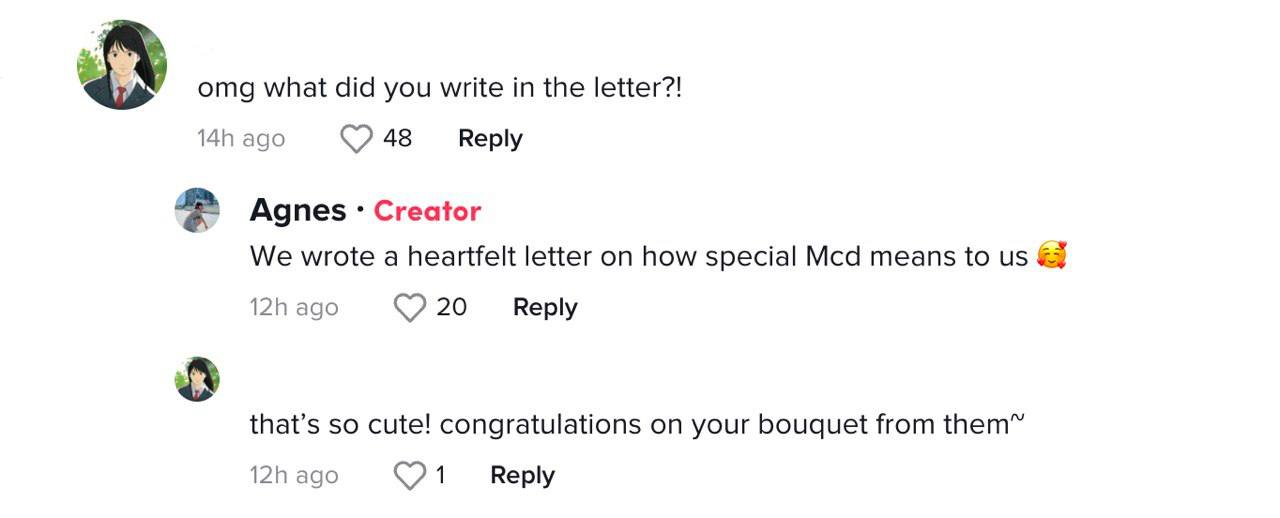Select the "We wrote a heartfelt letter" comment text

pyautogui.click(x=638, y=257)
